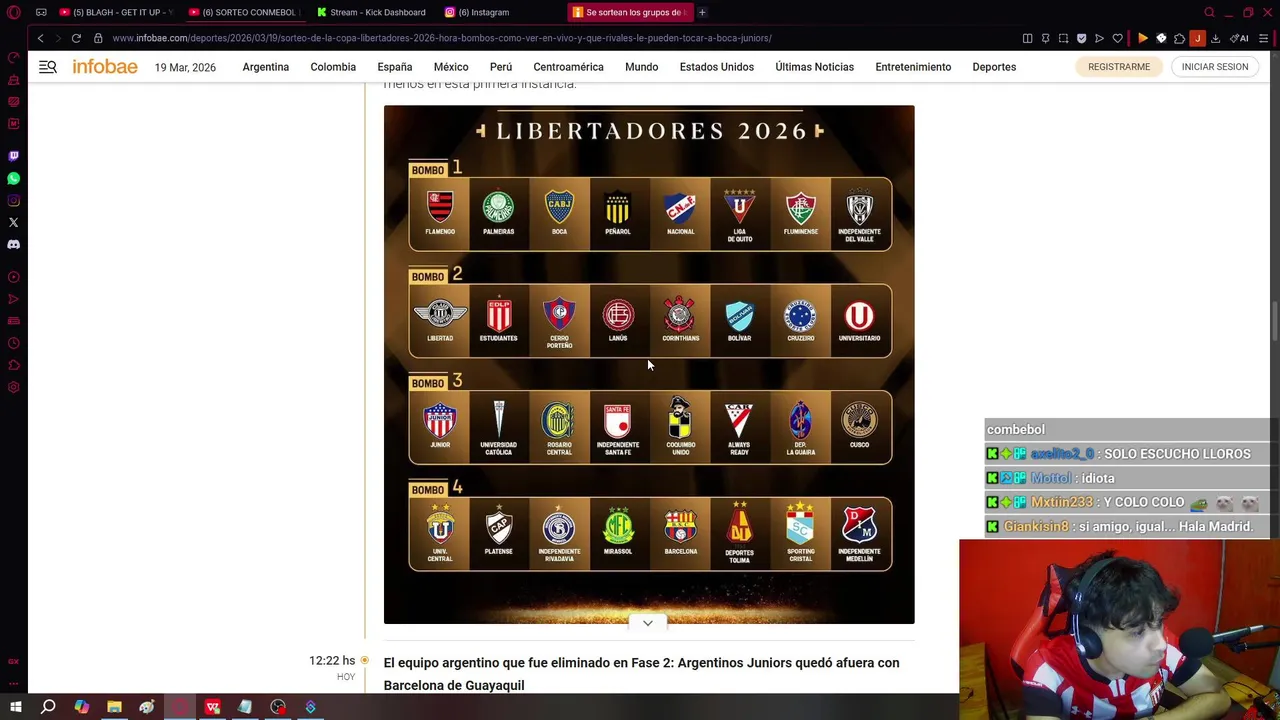Image resolution: width=1280 pixels, height=720 pixels.
Task: Open split screen icon in address bar
Action: click(1027, 38)
